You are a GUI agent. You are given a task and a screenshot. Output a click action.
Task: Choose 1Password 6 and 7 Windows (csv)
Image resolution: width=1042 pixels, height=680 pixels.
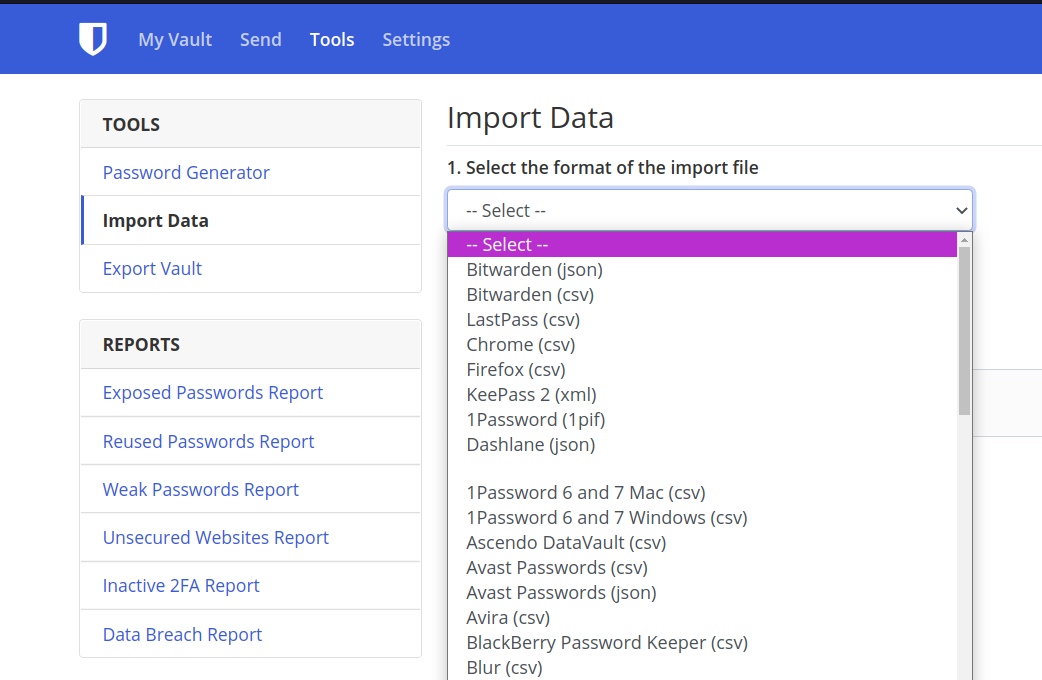(702, 518)
